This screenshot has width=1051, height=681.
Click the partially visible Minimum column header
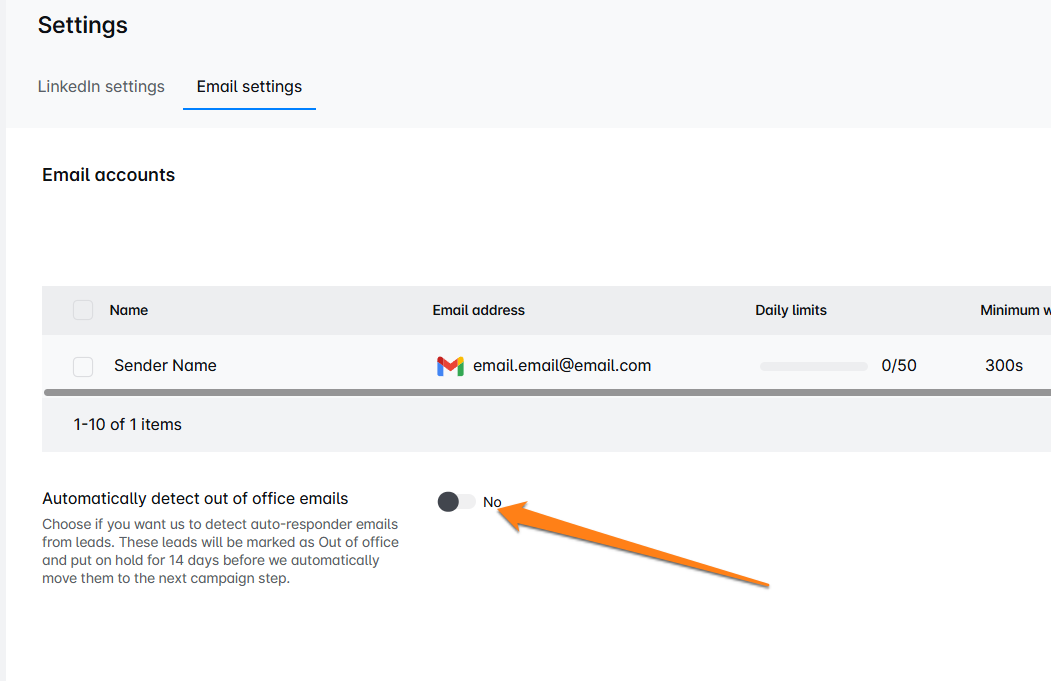tap(1012, 310)
